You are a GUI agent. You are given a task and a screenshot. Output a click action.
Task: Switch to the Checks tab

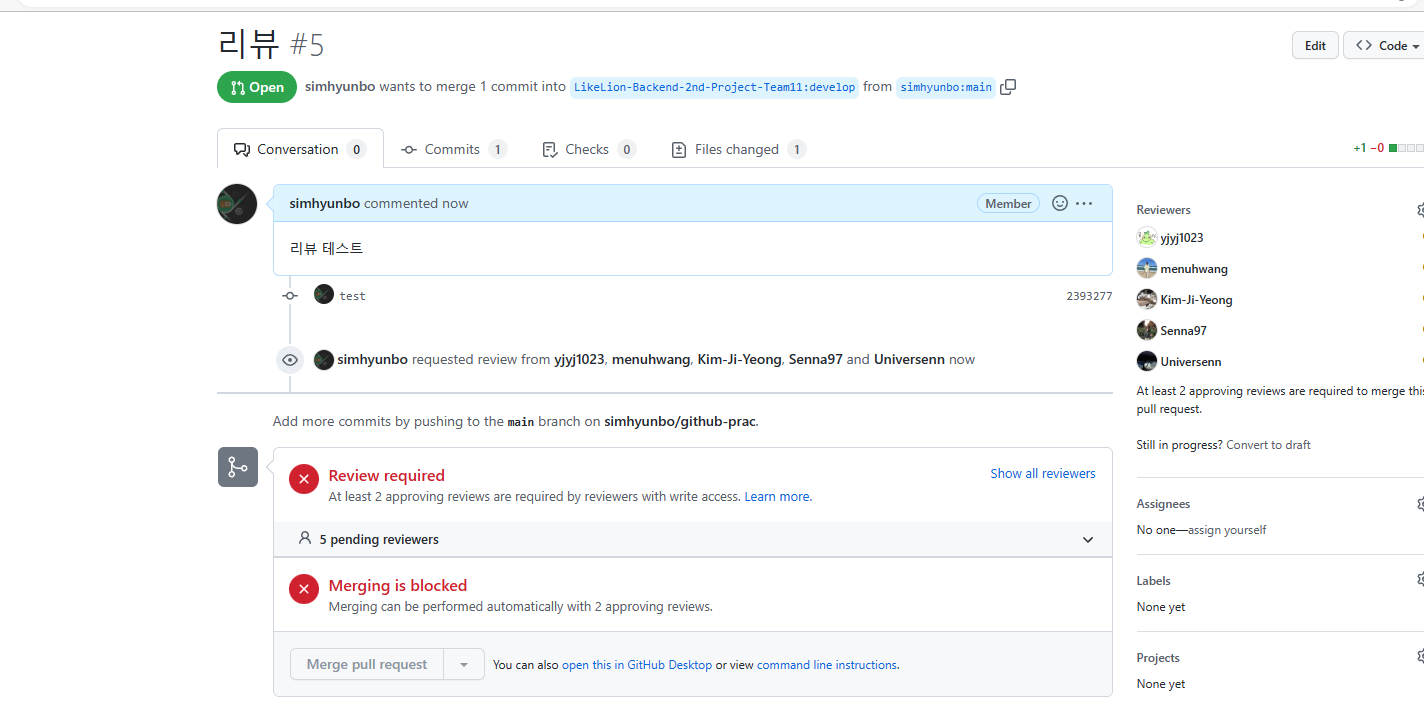tap(588, 149)
